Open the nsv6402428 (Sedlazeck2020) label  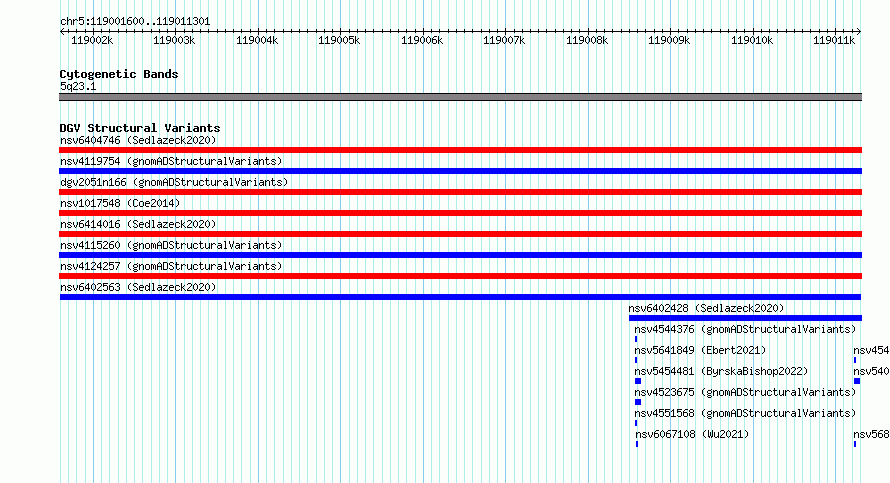(706, 308)
